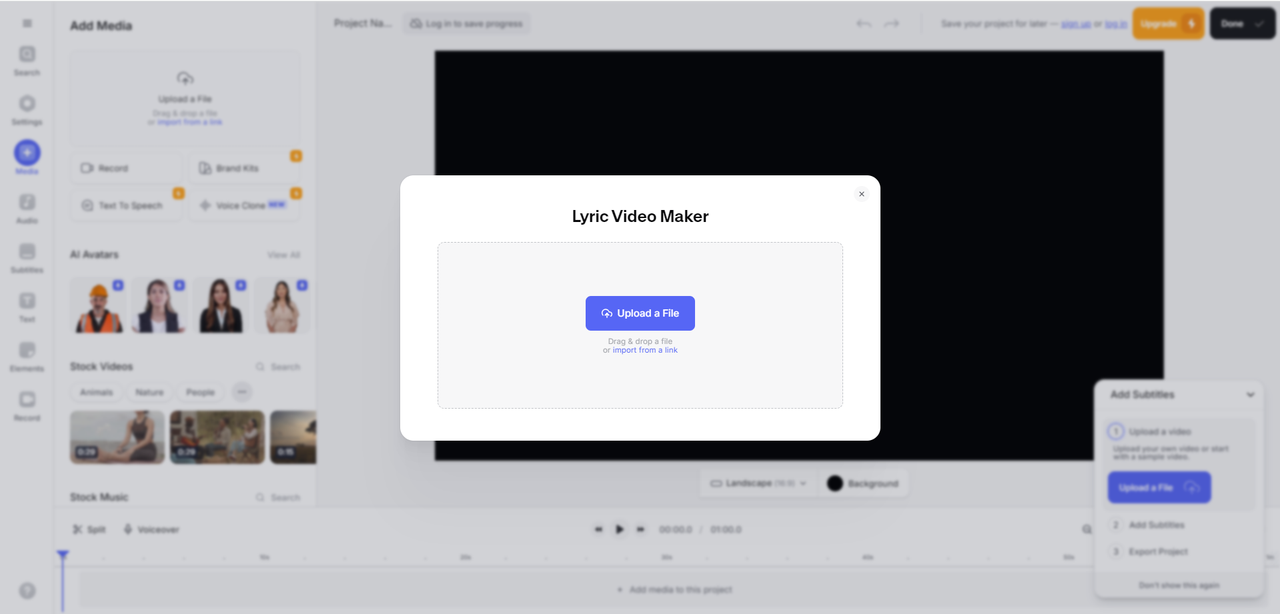Screen dimensions: 1280x614
Task: Open Text To Speech option
Action: point(126,205)
